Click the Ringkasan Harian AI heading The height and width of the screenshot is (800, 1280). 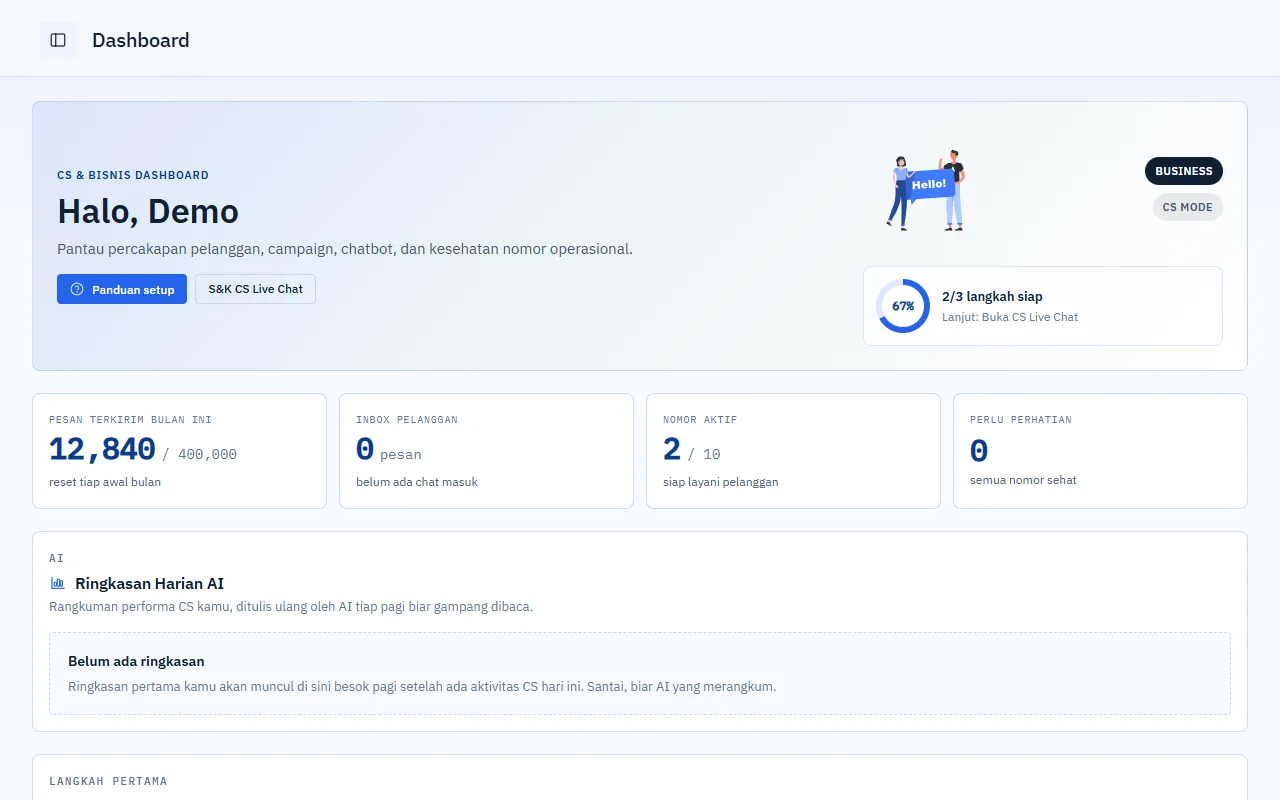click(x=149, y=583)
